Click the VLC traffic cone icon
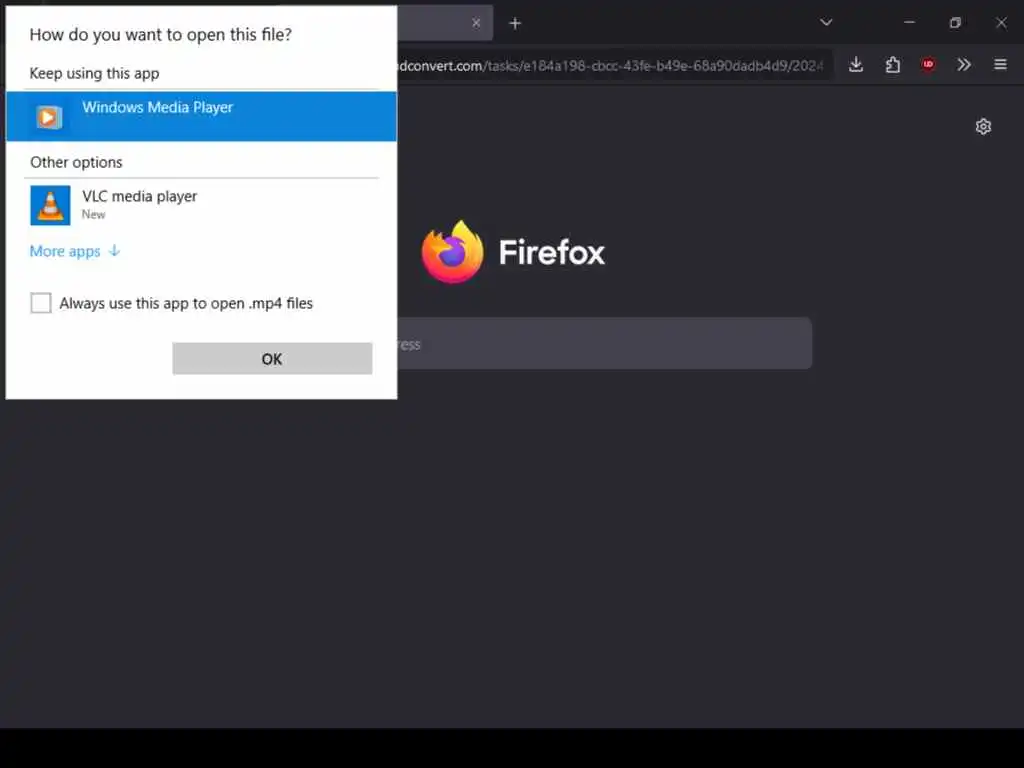The width and height of the screenshot is (1024, 768). [x=50, y=205]
